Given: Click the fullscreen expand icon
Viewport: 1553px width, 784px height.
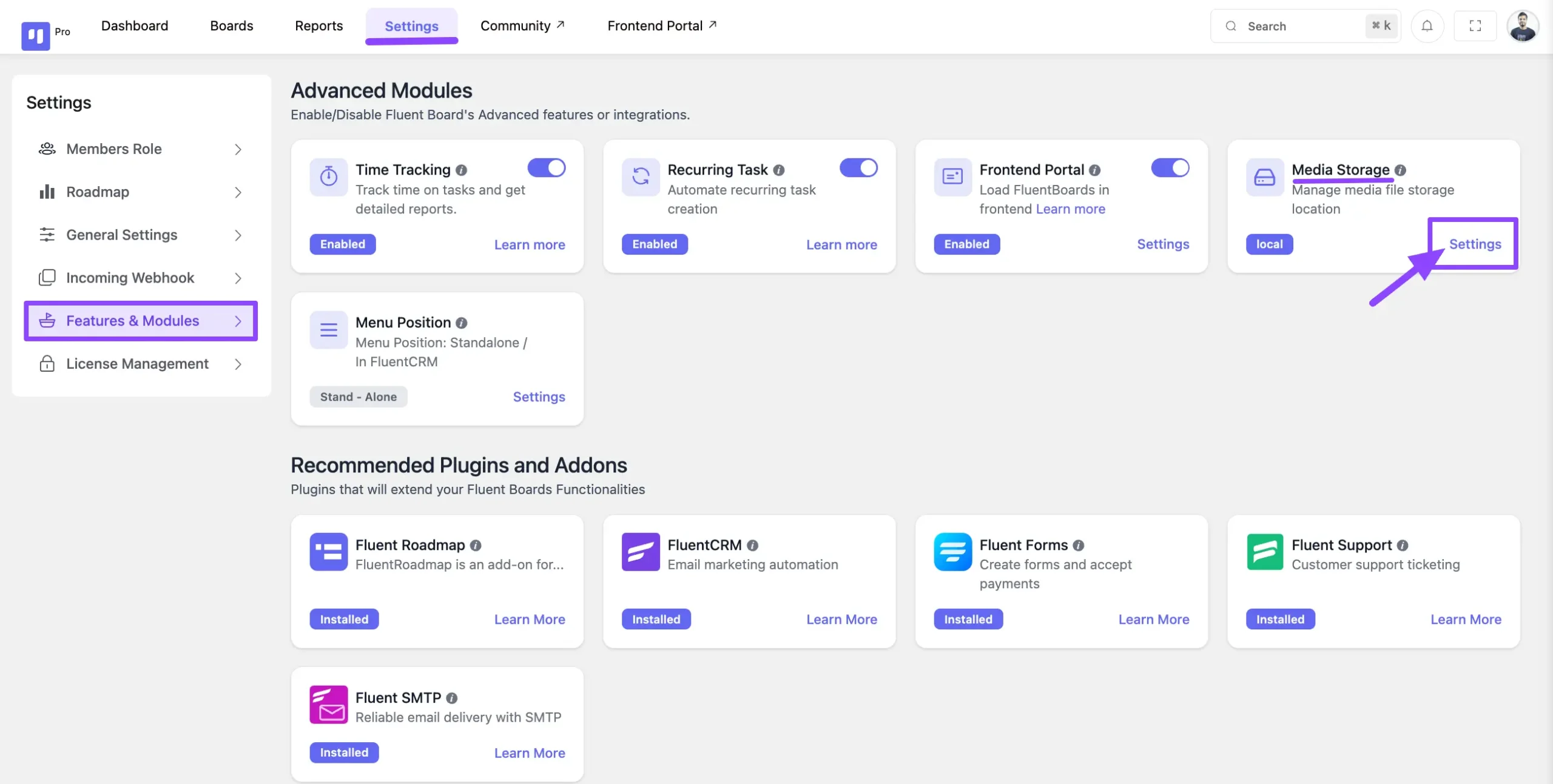Looking at the screenshot, I should point(1475,26).
